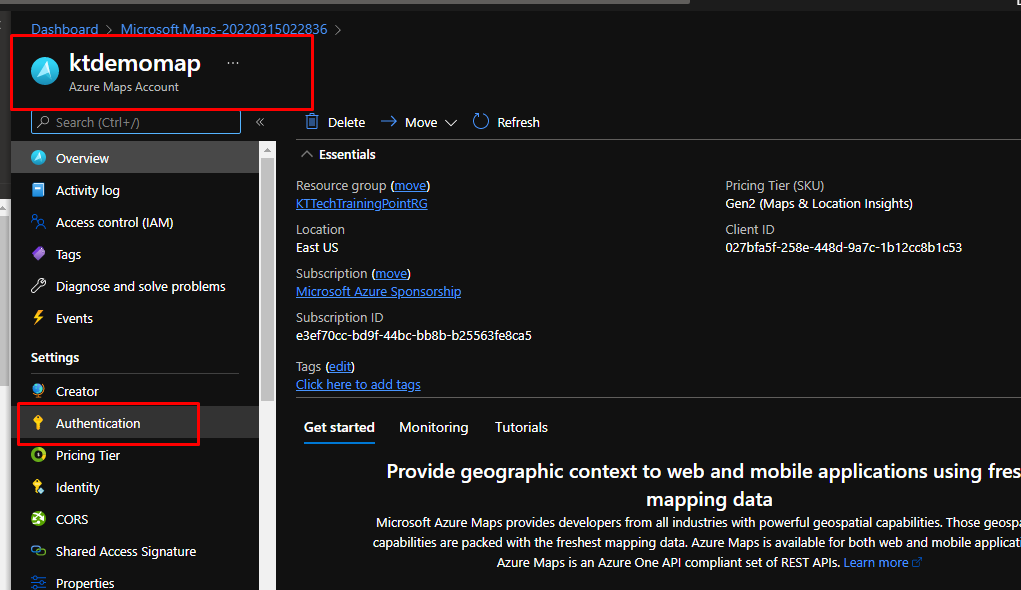This screenshot has height=590, width=1021.
Task: Open Activity log in the sidebar
Action: pyautogui.click(x=135, y=190)
